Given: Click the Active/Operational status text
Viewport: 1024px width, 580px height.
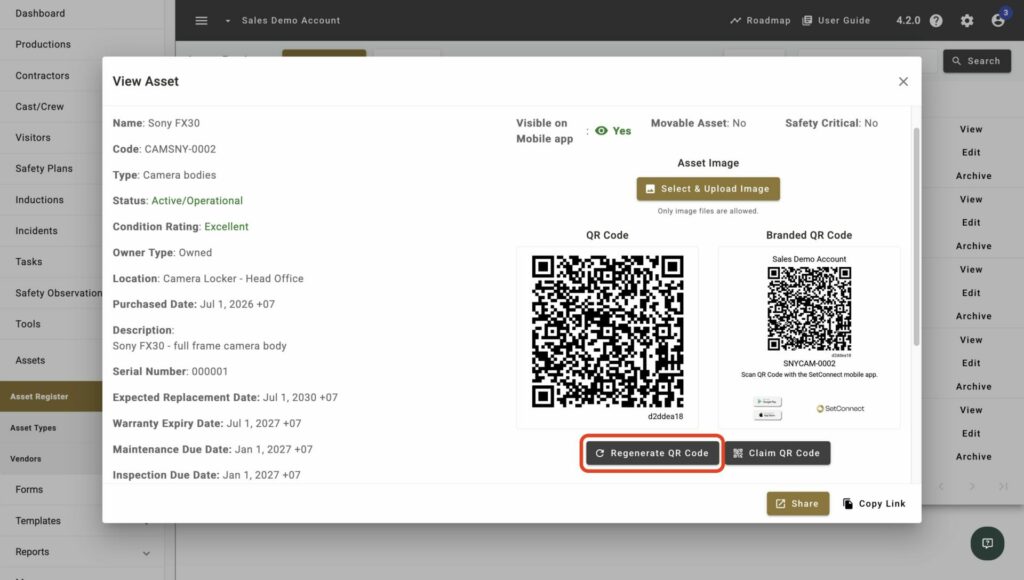Looking at the screenshot, I should click(x=197, y=201).
